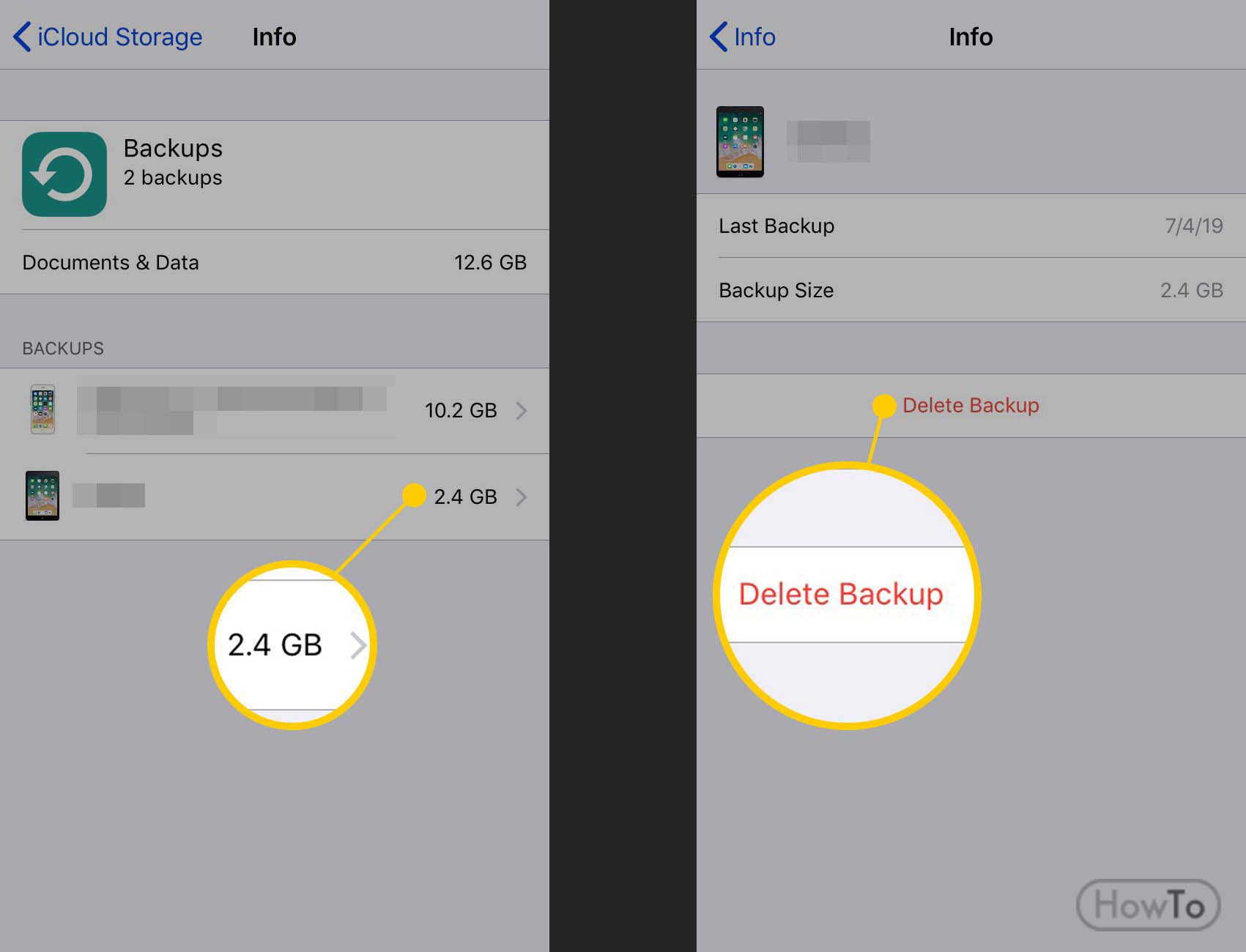Image resolution: width=1246 pixels, height=952 pixels.
Task: Tap the HowTo watermark logo
Action: pyautogui.click(x=1148, y=905)
